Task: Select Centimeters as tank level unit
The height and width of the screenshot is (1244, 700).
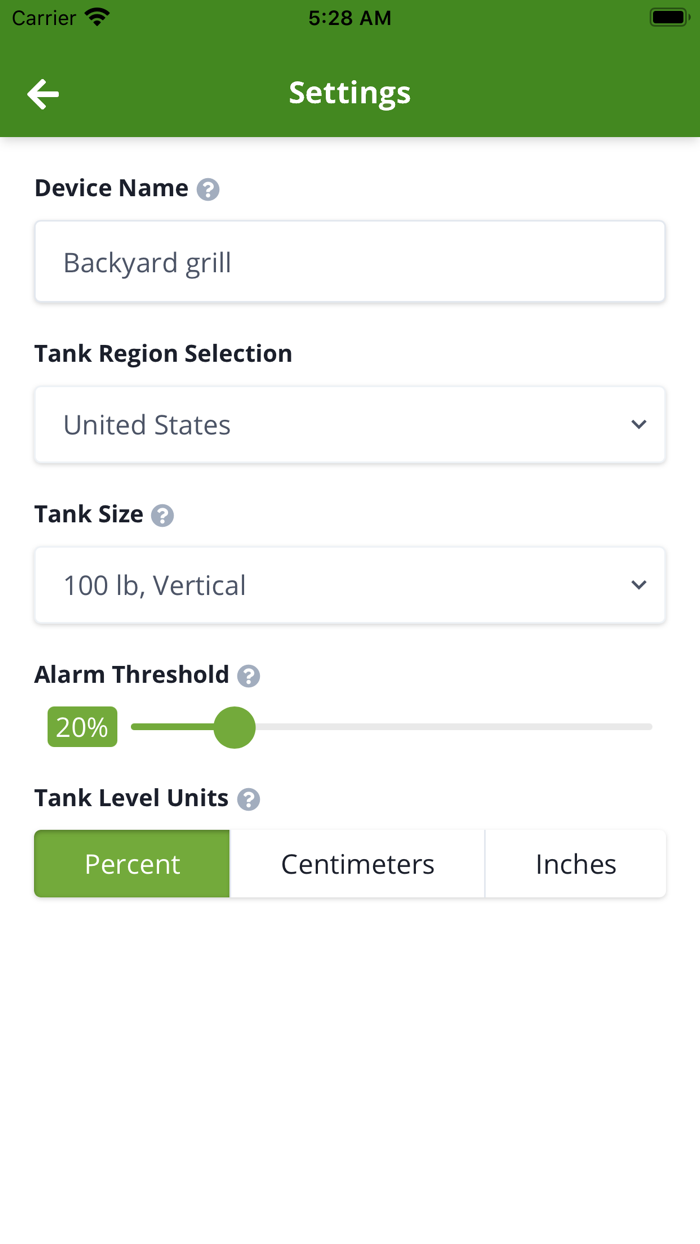Action: point(357,863)
